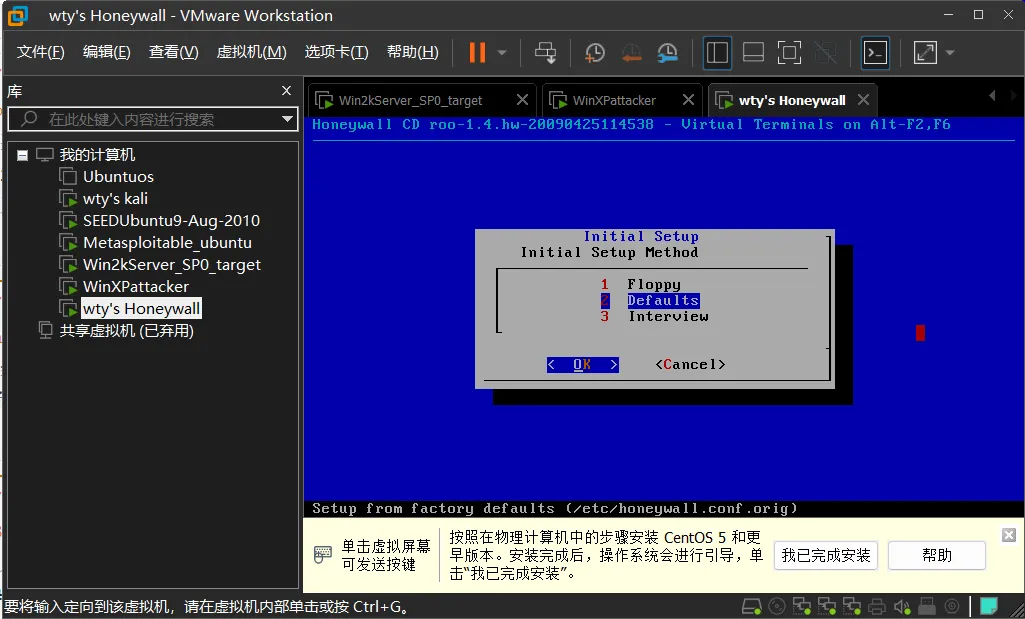
Task: Close the Win2kServer_SP0_target tab
Action: [x=522, y=99]
